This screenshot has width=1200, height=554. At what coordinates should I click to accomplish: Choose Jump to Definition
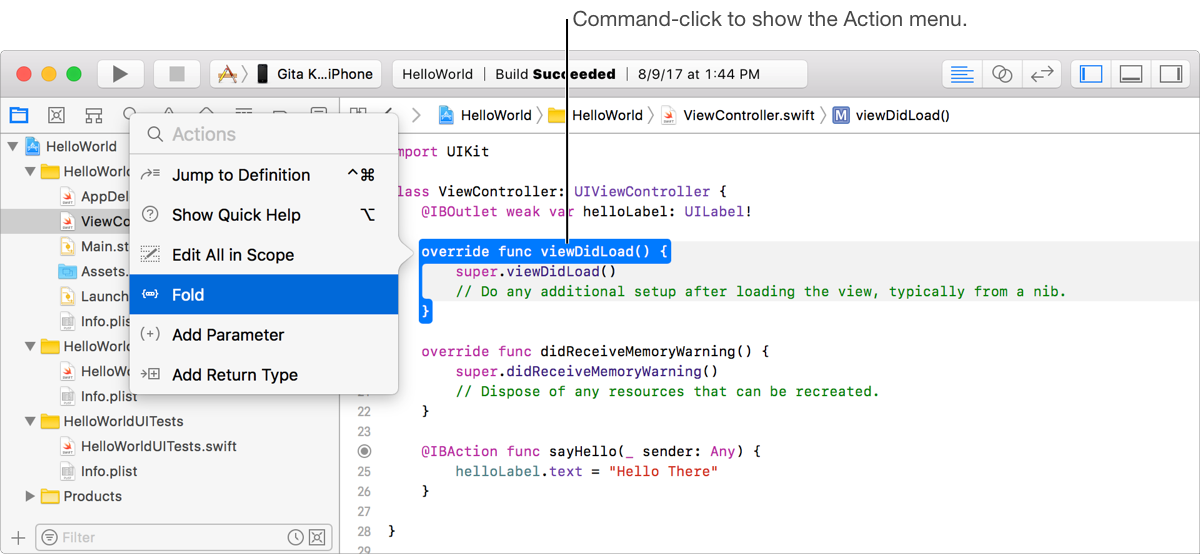(x=264, y=175)
